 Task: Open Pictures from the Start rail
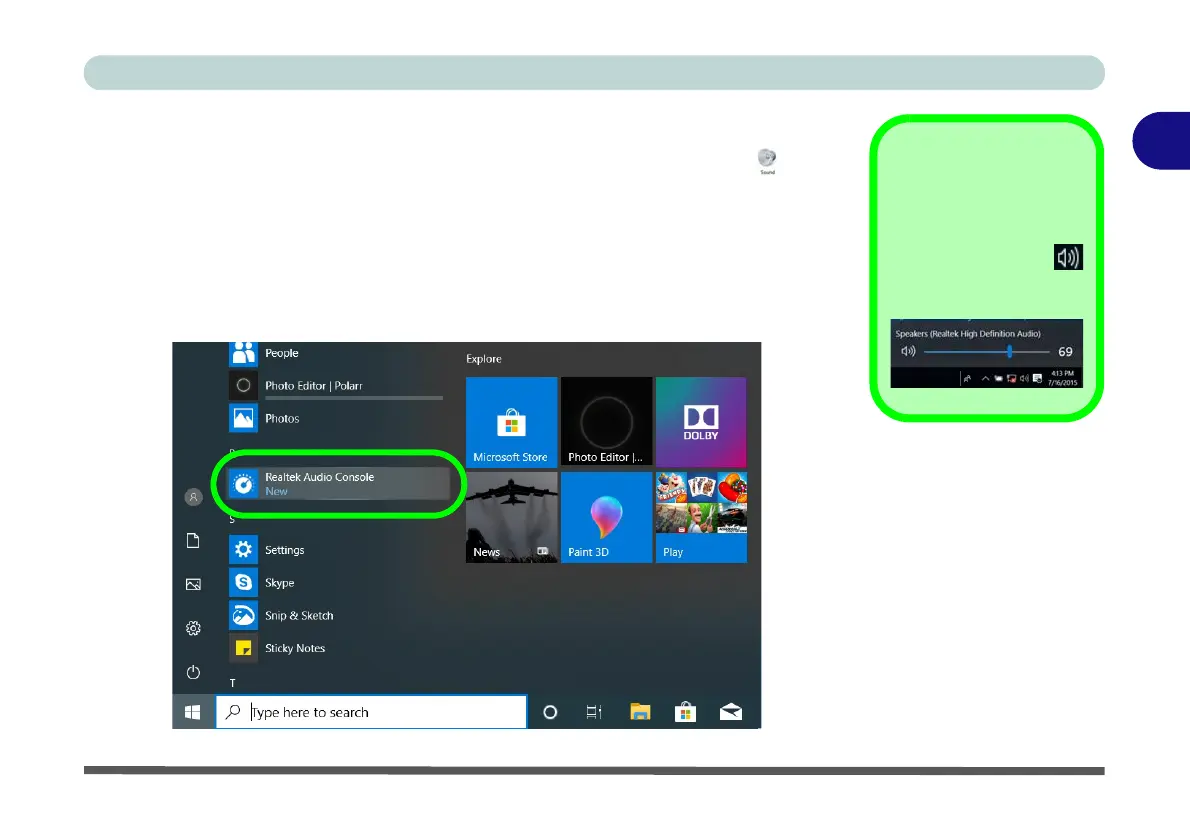pyautogui.click(x=194, y=584)
